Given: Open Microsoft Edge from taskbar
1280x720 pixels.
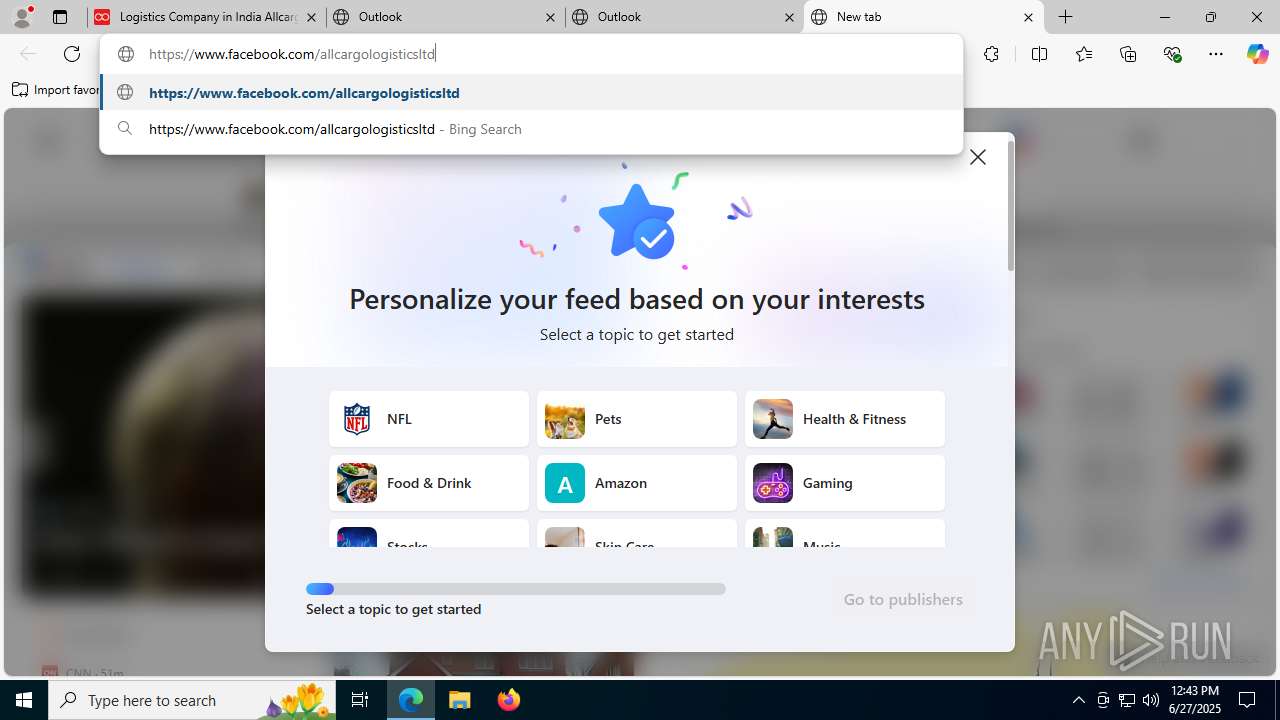Looking at the screenshot, I should tap(411, 700).
